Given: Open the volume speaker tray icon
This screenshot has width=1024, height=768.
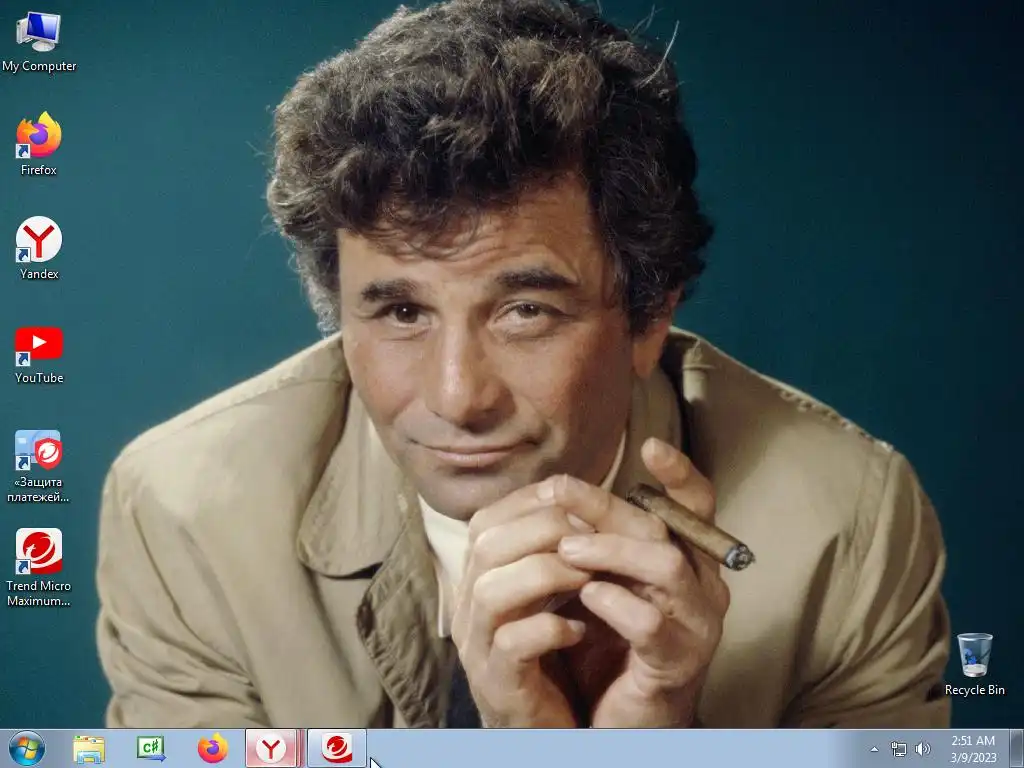Looking at the screenshot, I should tap(922, 749).
